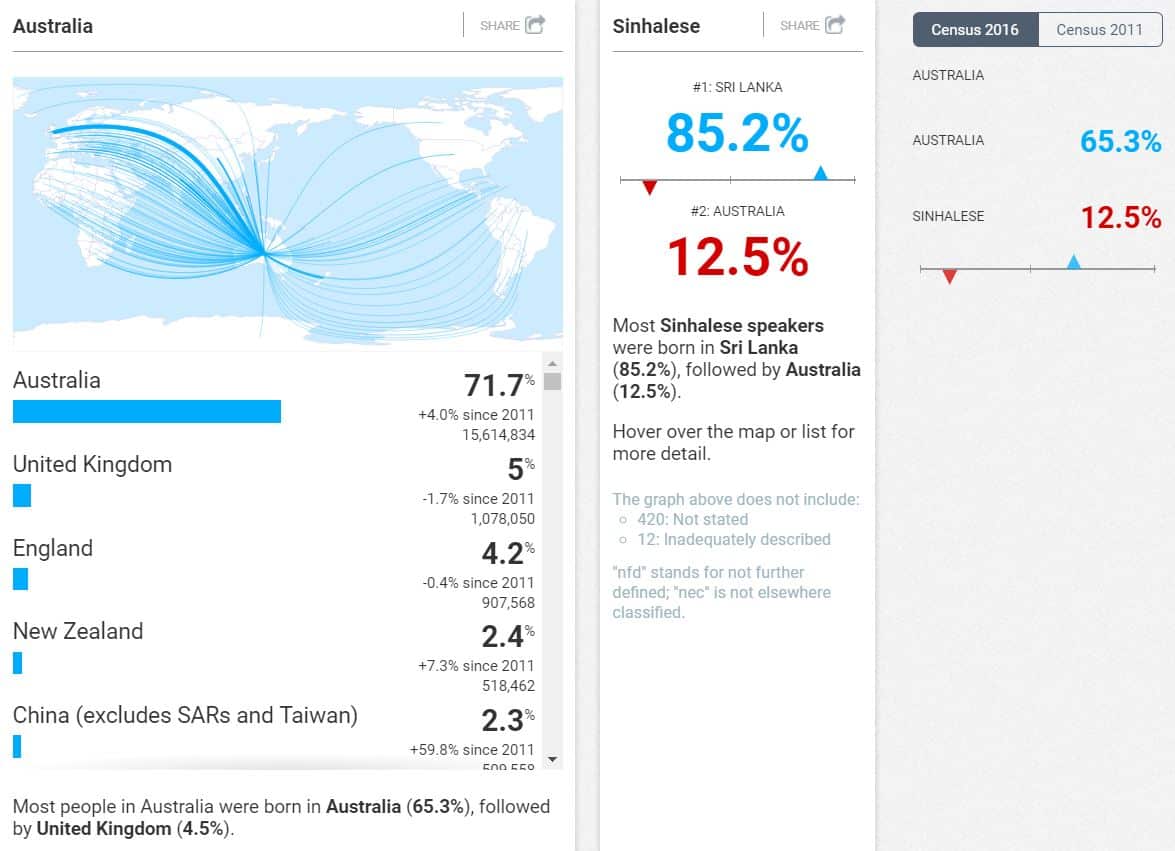The height and width of the screenshot is (851, 1175).
Task: Click the world migration map
Action: tap(287, 212)
